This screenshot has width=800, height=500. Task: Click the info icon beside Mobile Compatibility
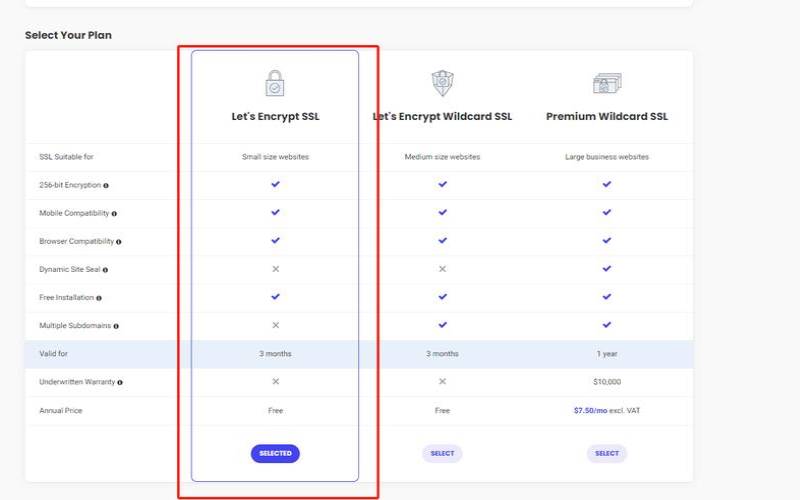pyautogui.click(x=115, y=213)
